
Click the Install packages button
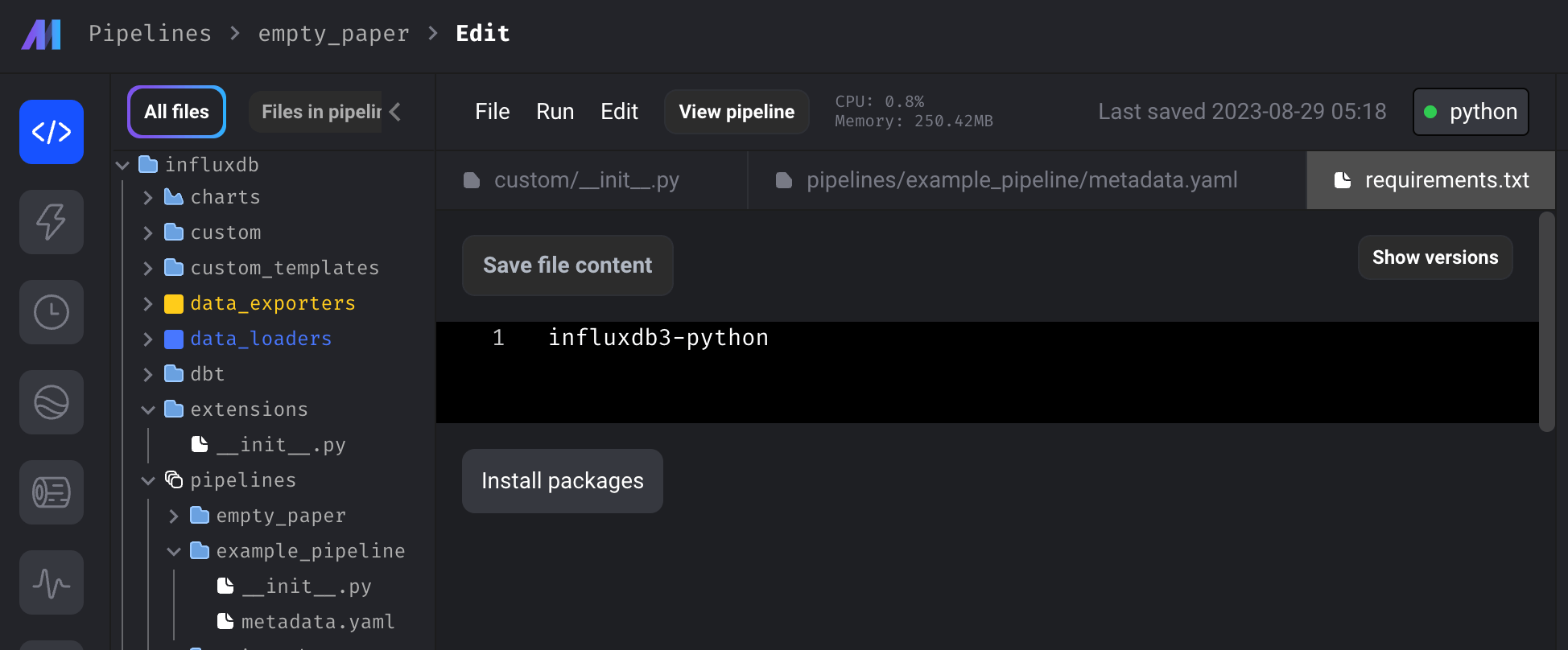562,481
